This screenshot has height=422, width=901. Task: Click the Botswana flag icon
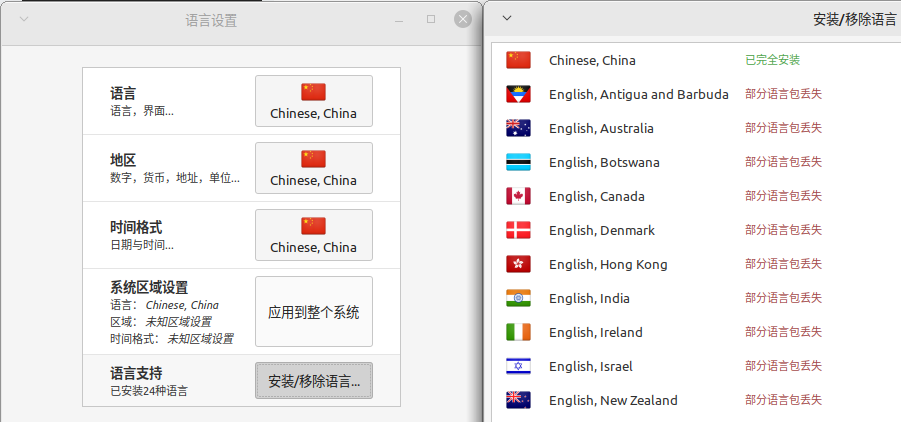(518, 162)
